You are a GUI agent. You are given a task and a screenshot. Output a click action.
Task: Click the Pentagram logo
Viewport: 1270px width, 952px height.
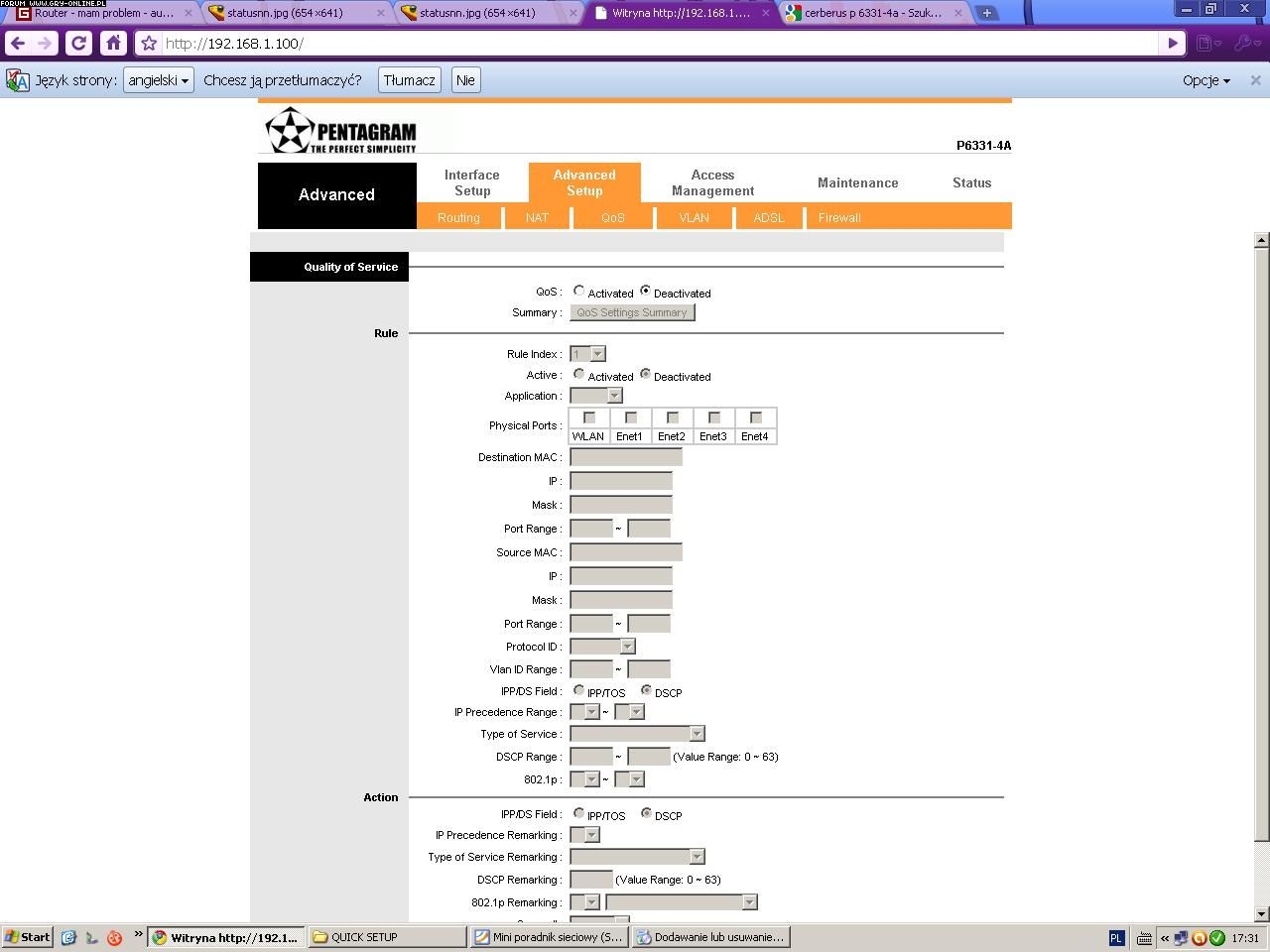click(x=341, y=130)
